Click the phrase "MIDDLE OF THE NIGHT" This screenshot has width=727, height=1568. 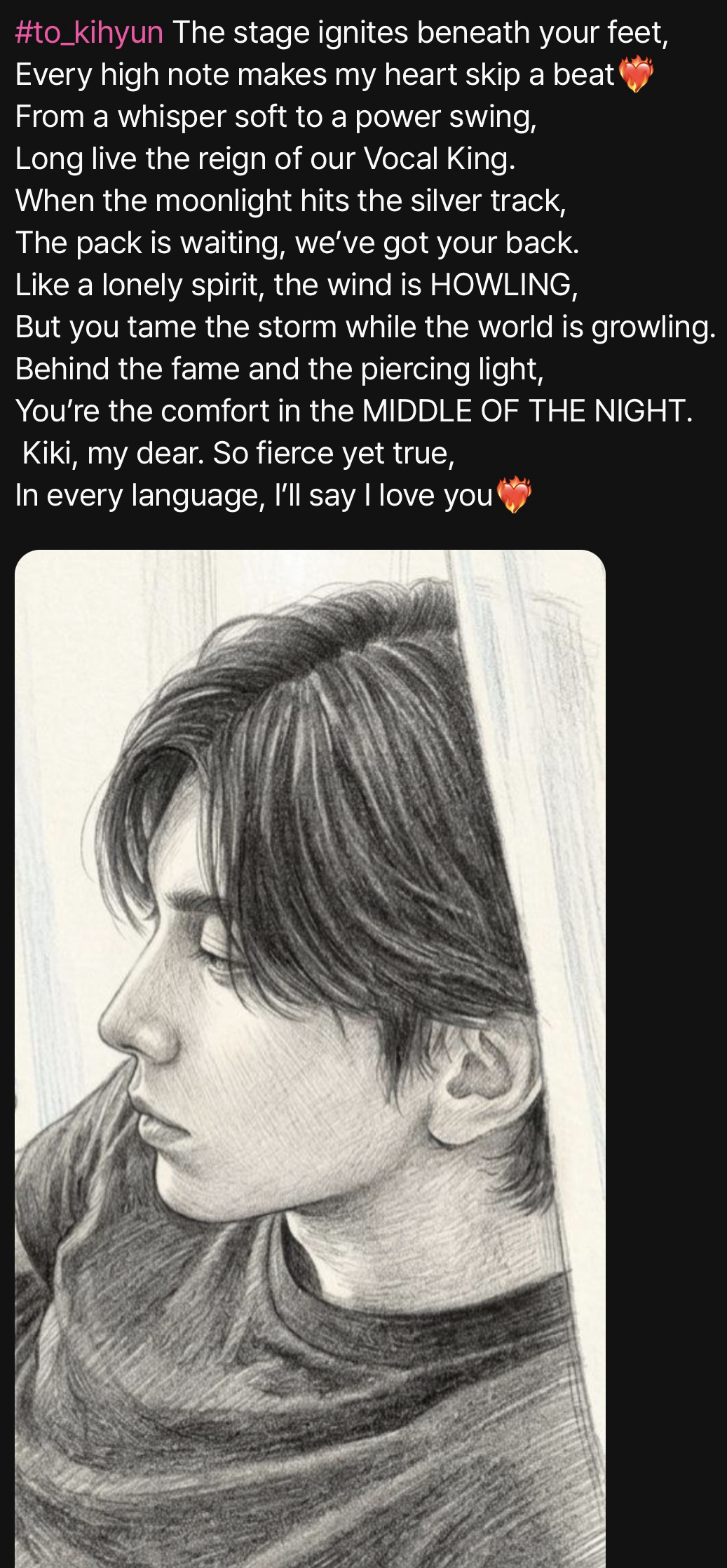pos(526,411)
